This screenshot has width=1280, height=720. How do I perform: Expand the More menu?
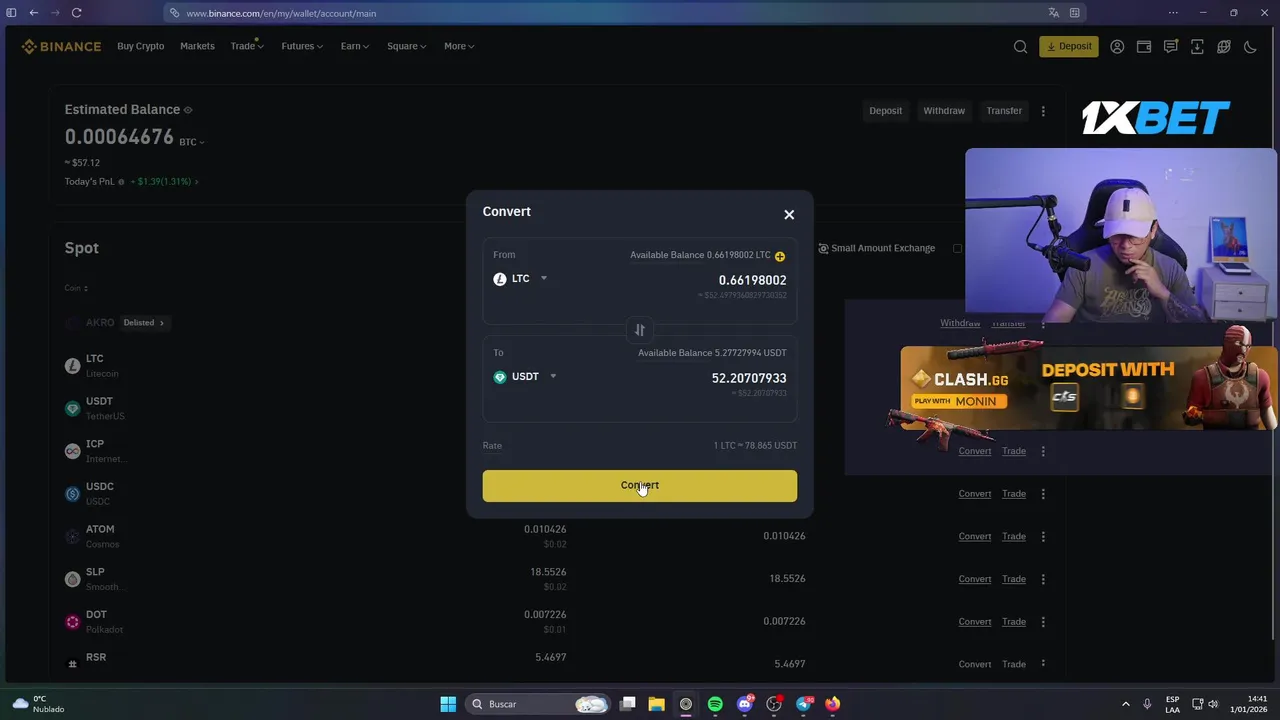click(459, 46)
